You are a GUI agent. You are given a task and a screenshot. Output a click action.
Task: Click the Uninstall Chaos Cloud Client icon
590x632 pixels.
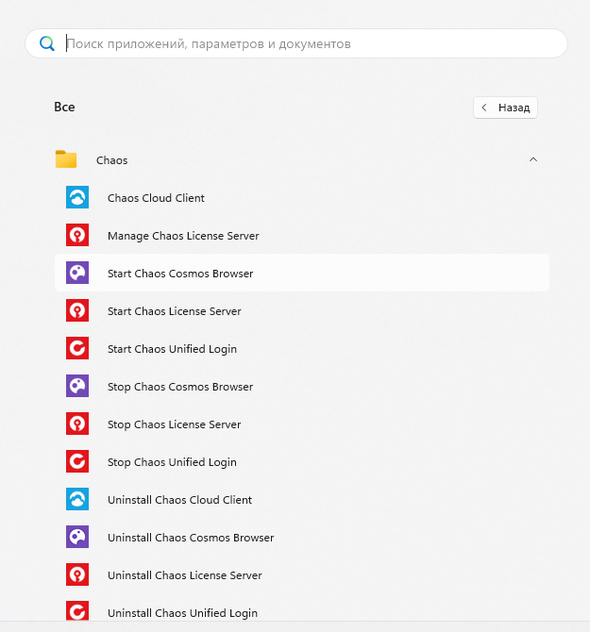click(x=77, y=499)
